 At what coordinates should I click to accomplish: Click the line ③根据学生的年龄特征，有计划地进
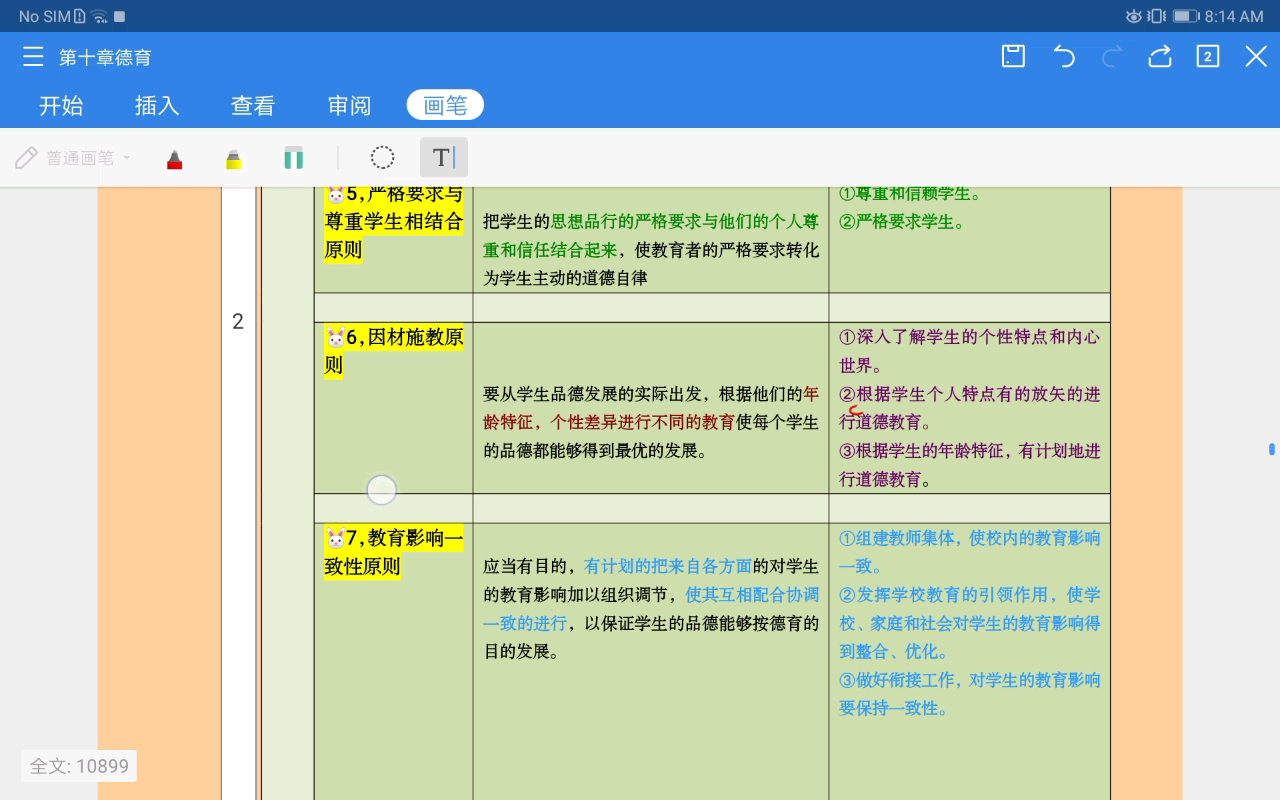point(970,451)
